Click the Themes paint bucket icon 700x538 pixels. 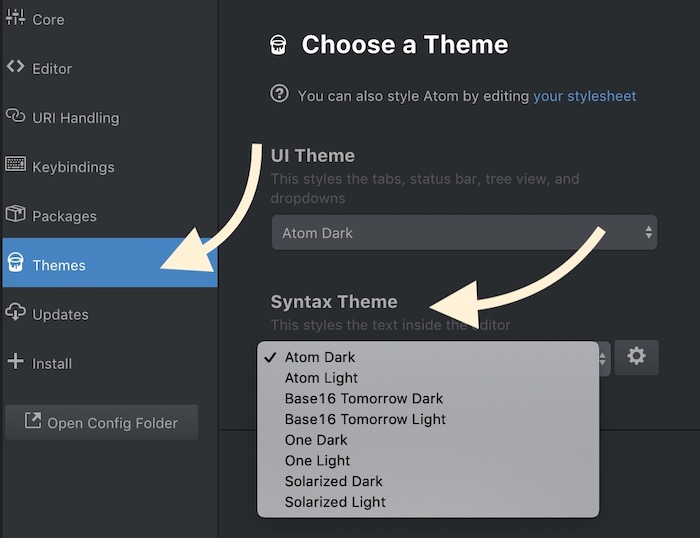point(15,264)
